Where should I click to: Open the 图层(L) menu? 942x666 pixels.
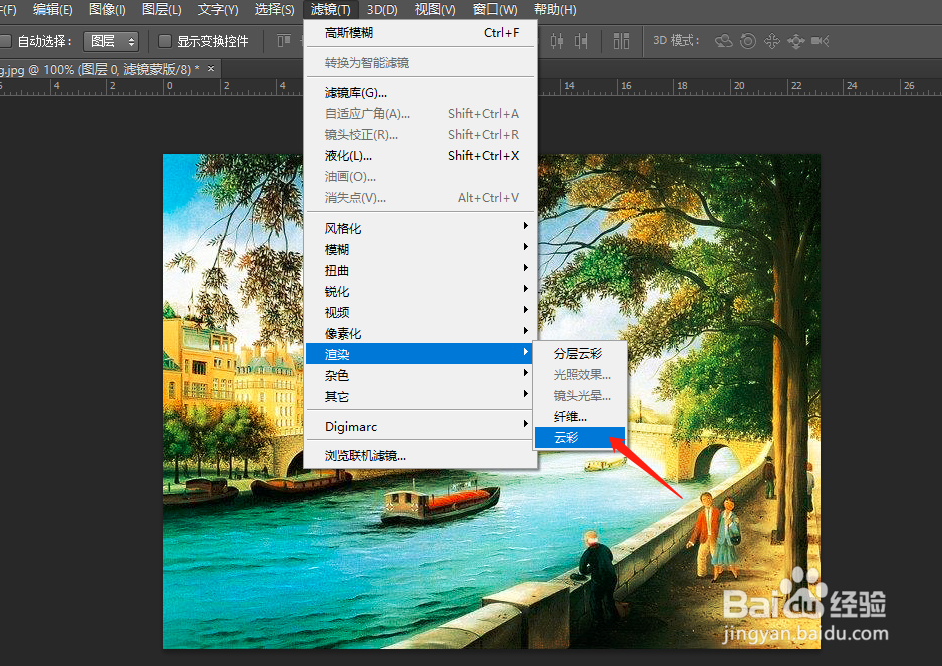pyautogui.click(x=161, y=10)
